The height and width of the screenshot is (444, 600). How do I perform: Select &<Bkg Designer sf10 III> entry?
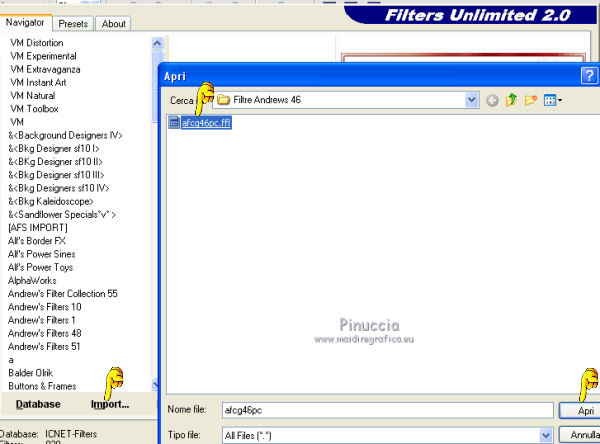pyautogui.click(x=56, y=175)
